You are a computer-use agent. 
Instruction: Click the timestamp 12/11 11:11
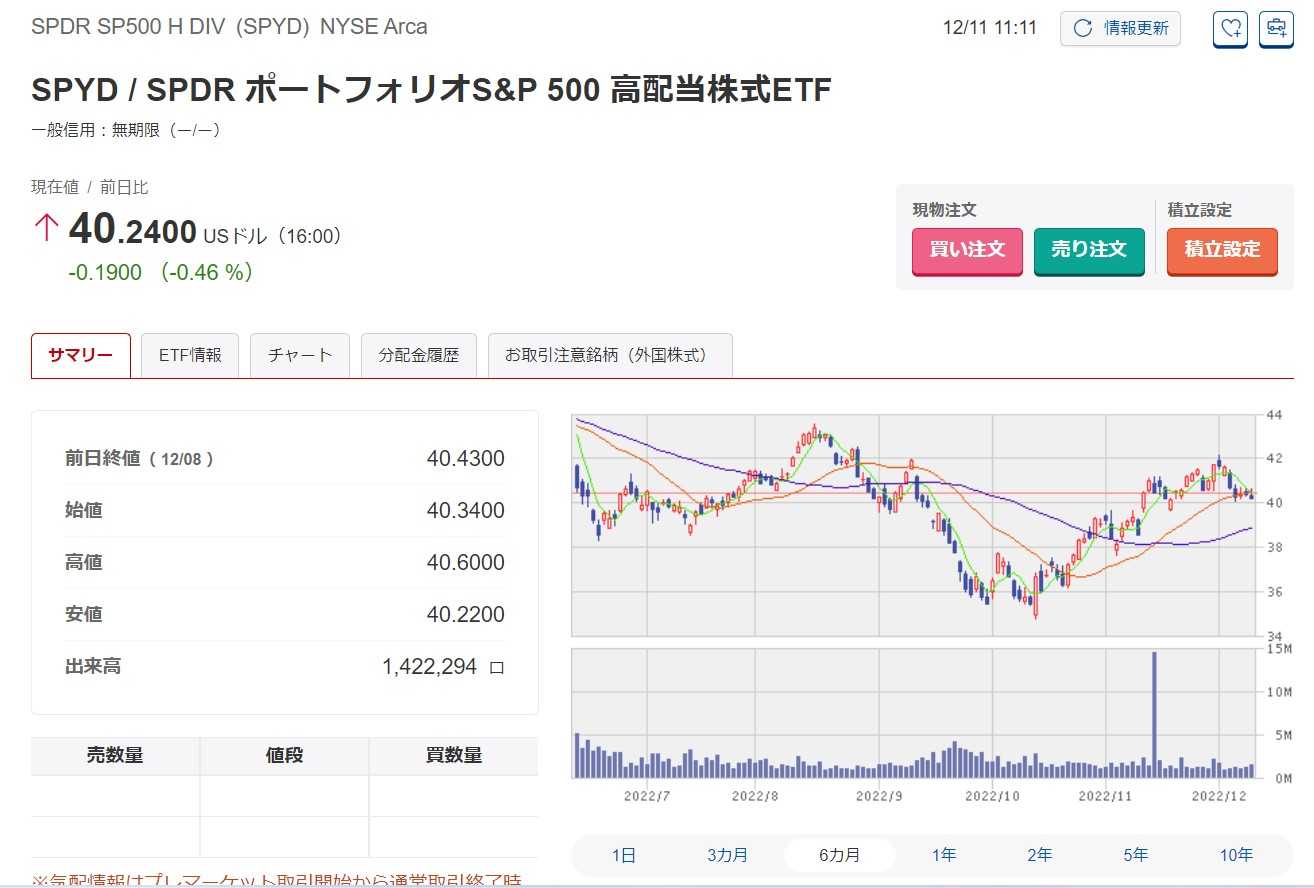click(x=990, y=28)
